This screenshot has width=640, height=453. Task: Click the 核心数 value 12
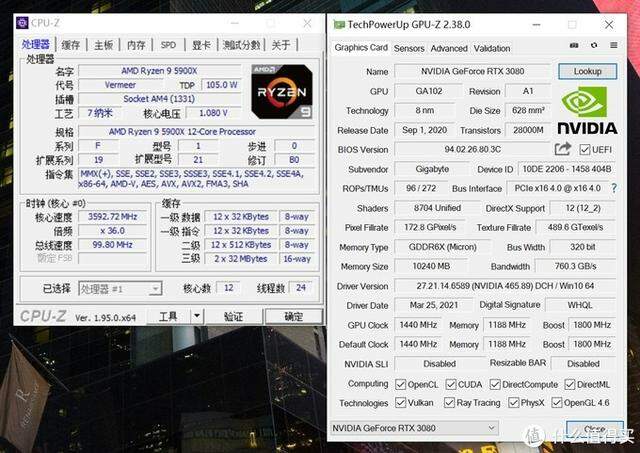pyautogui.click(x=229, y=288)
